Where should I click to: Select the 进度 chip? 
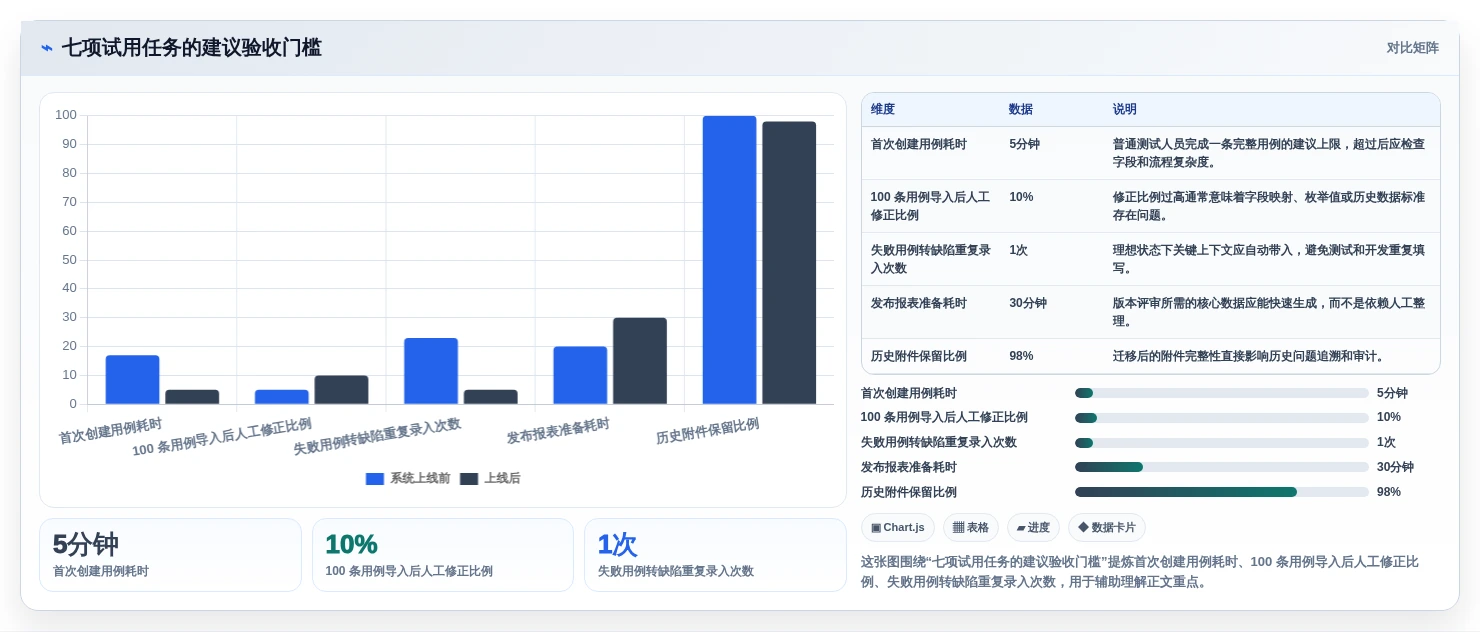tap(1033, 527)
